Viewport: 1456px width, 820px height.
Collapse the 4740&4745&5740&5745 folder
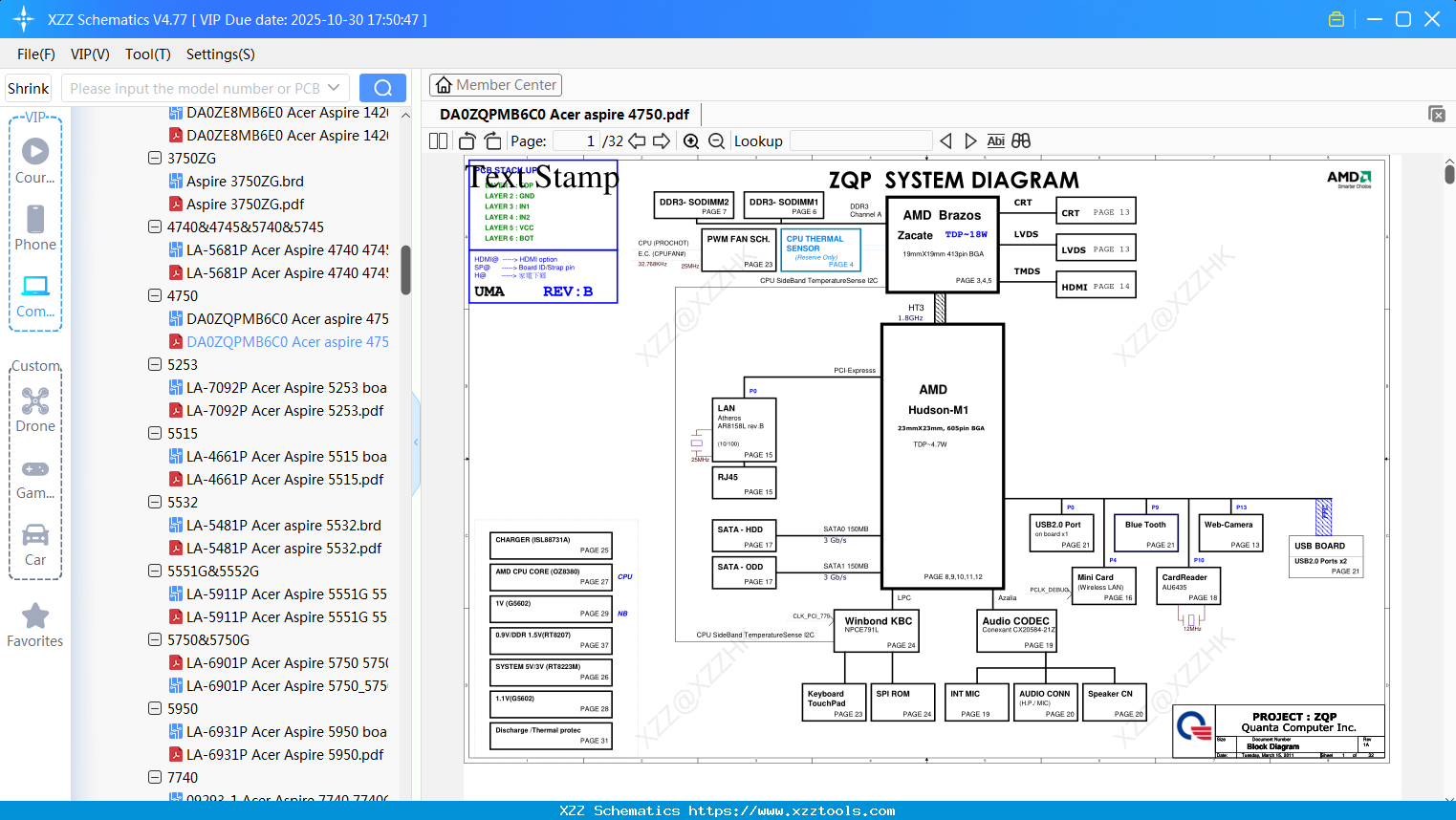[x=155, y=227]
